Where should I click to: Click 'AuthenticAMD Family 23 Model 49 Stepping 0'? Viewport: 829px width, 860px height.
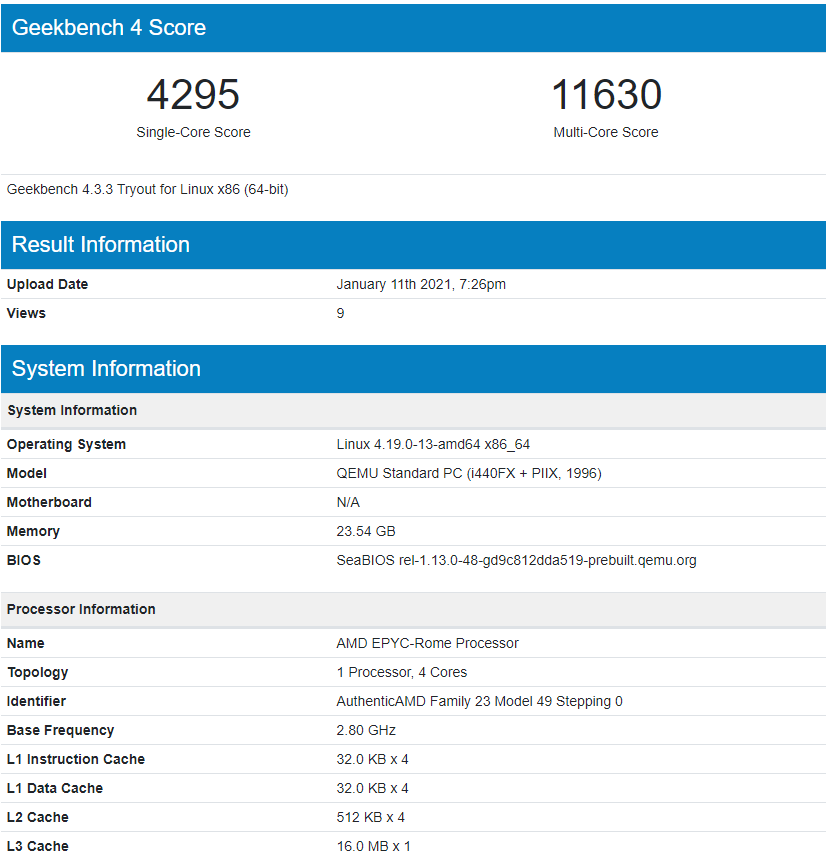point(480,701)
